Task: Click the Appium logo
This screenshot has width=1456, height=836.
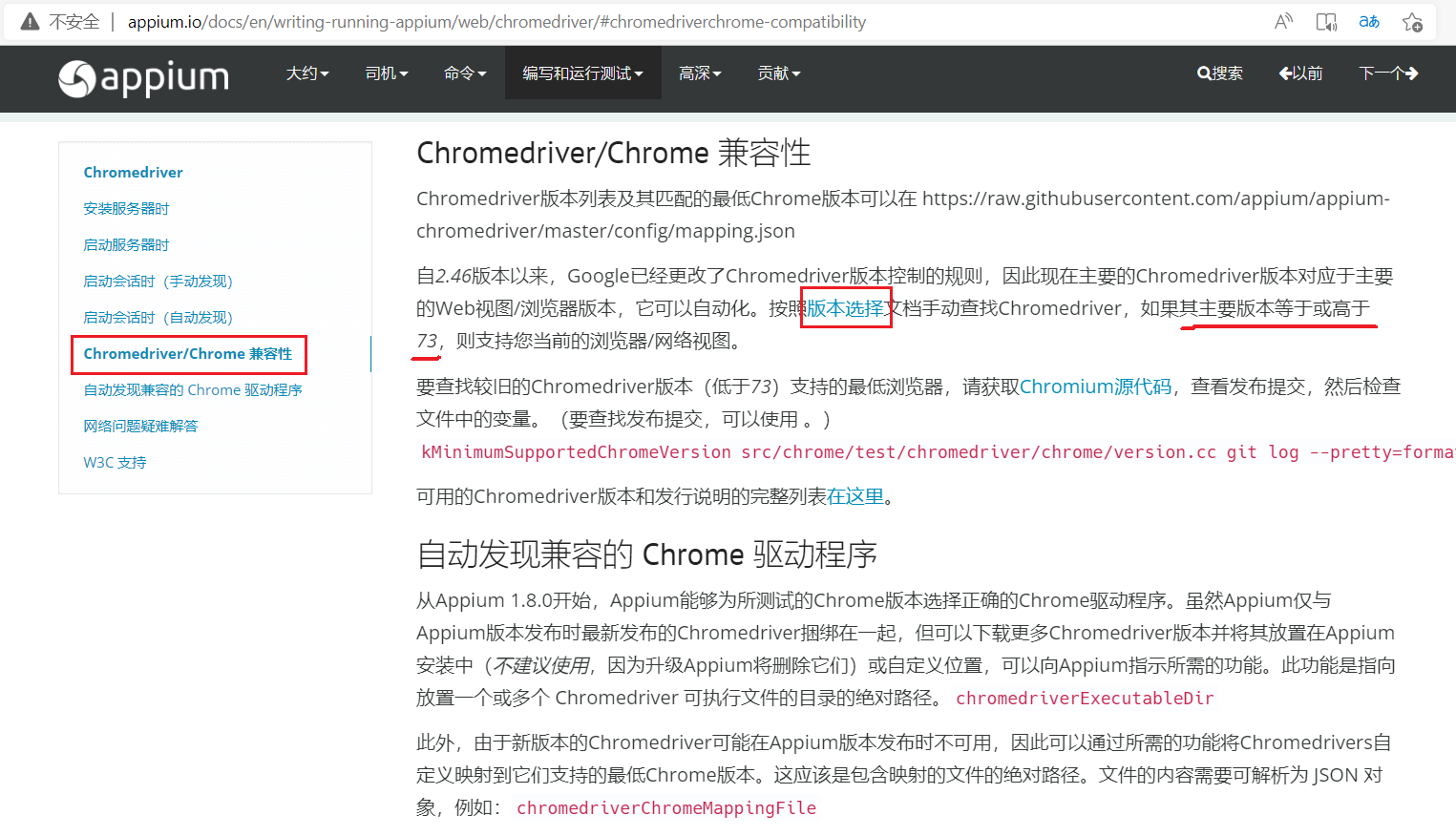Action: coord(143,77)
